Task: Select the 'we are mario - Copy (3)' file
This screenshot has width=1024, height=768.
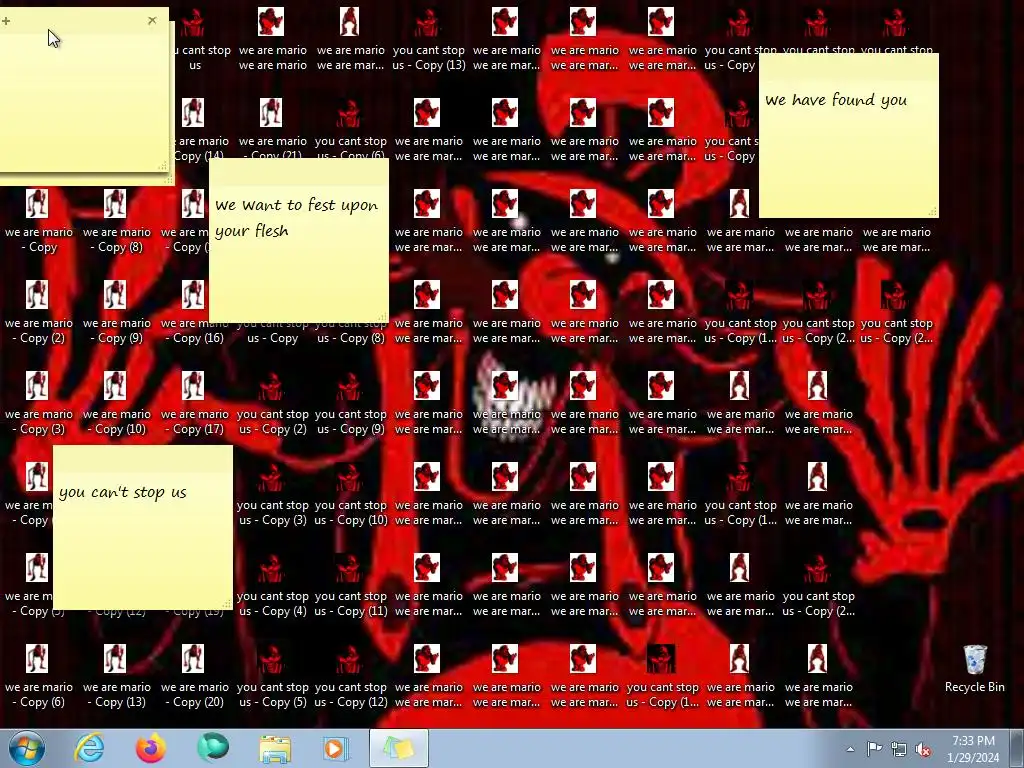Action: [x=39, y=403]
